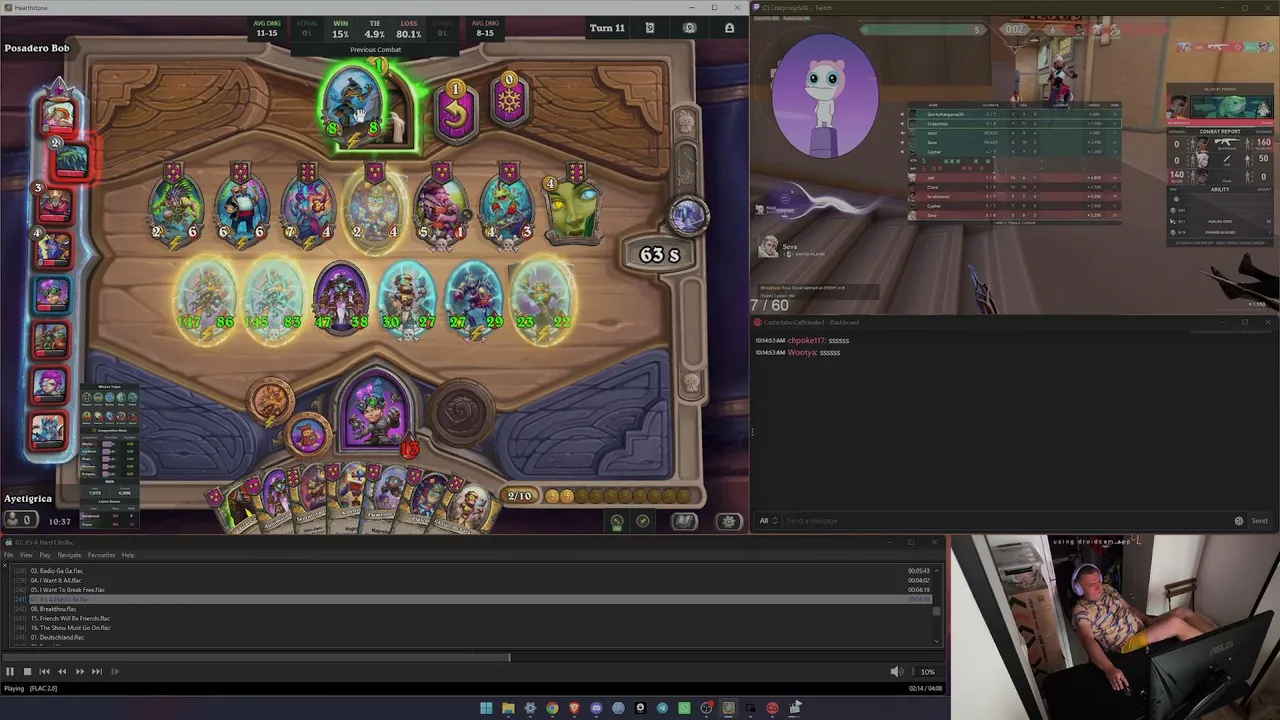Click the Turn 11 indicator
1280x720 pixels.
(x=607, y=28)
